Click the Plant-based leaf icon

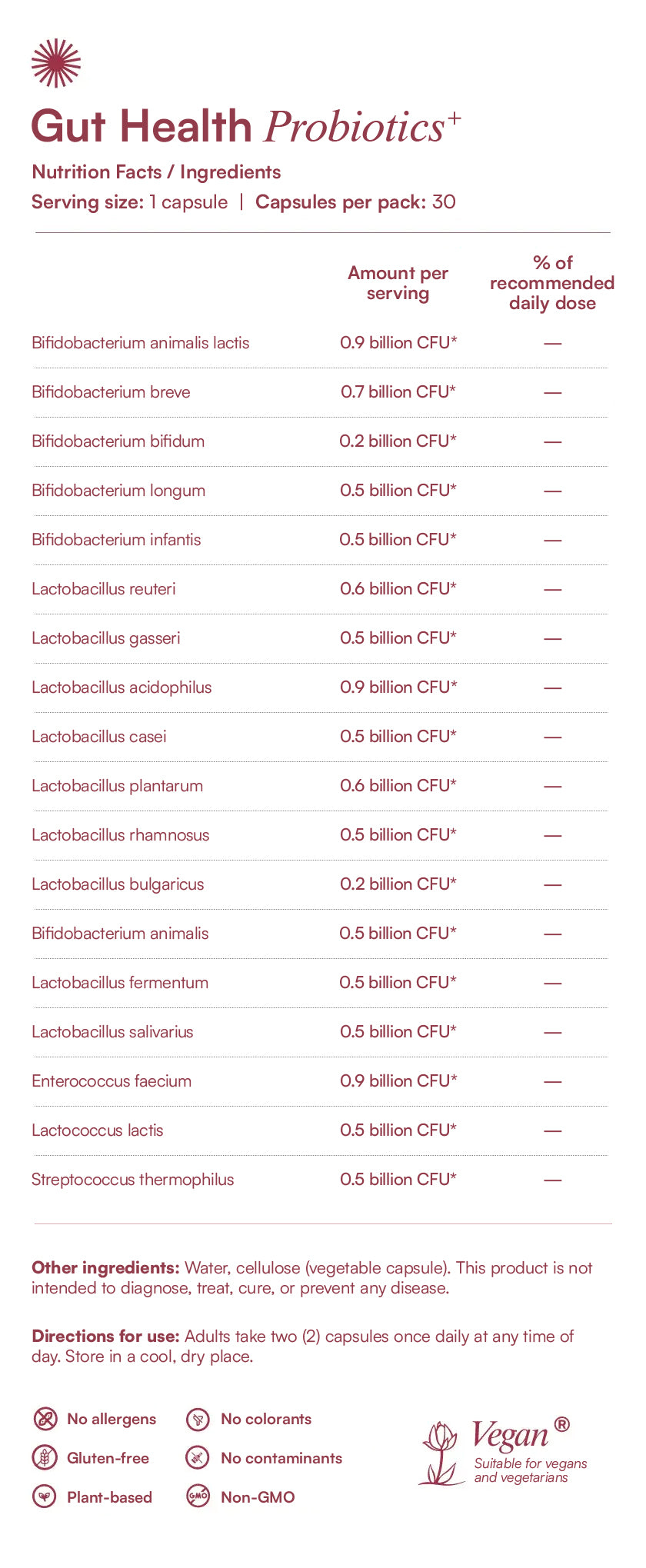coord(45,1496)
